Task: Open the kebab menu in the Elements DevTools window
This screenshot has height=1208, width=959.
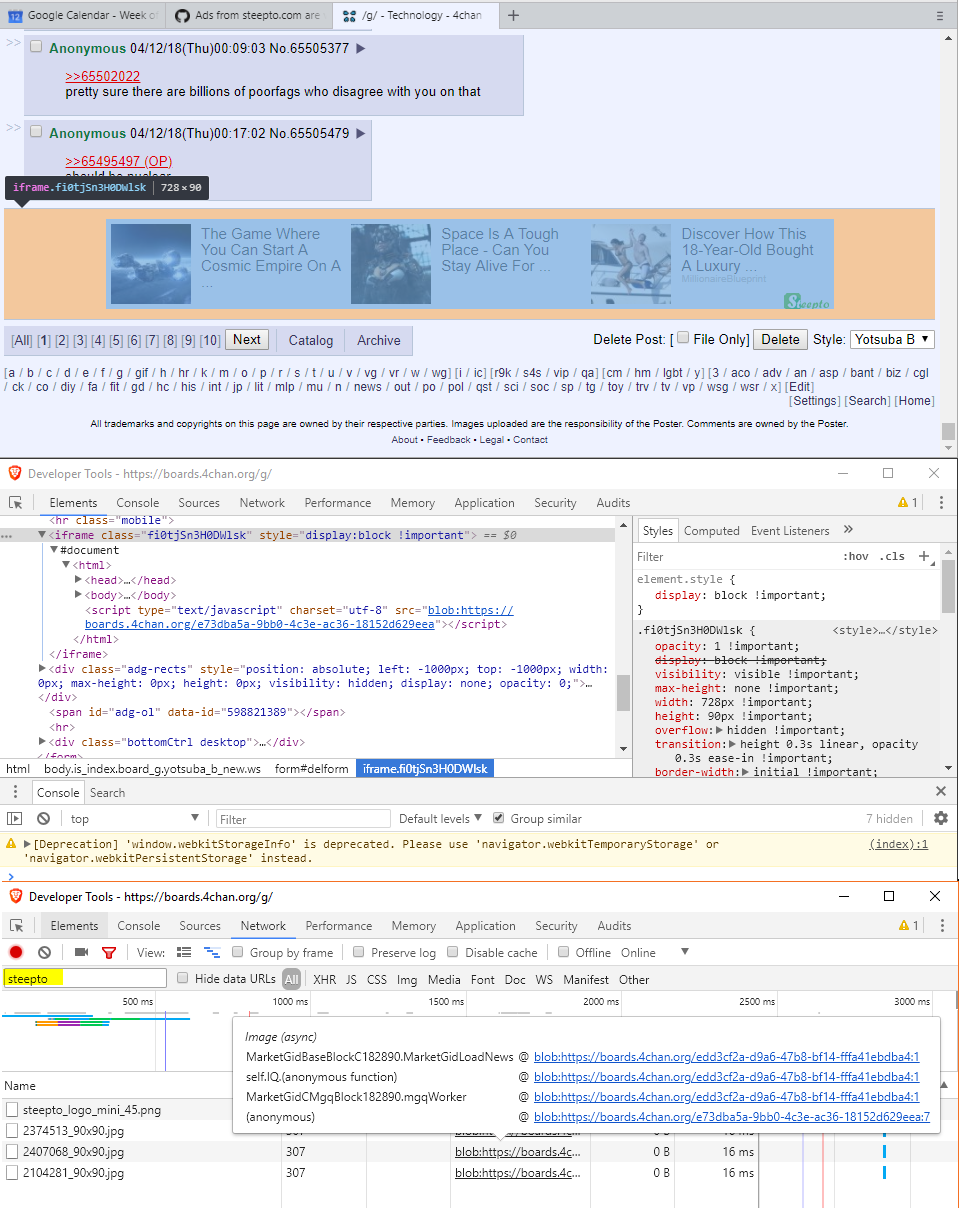Action: pos(939,503)
